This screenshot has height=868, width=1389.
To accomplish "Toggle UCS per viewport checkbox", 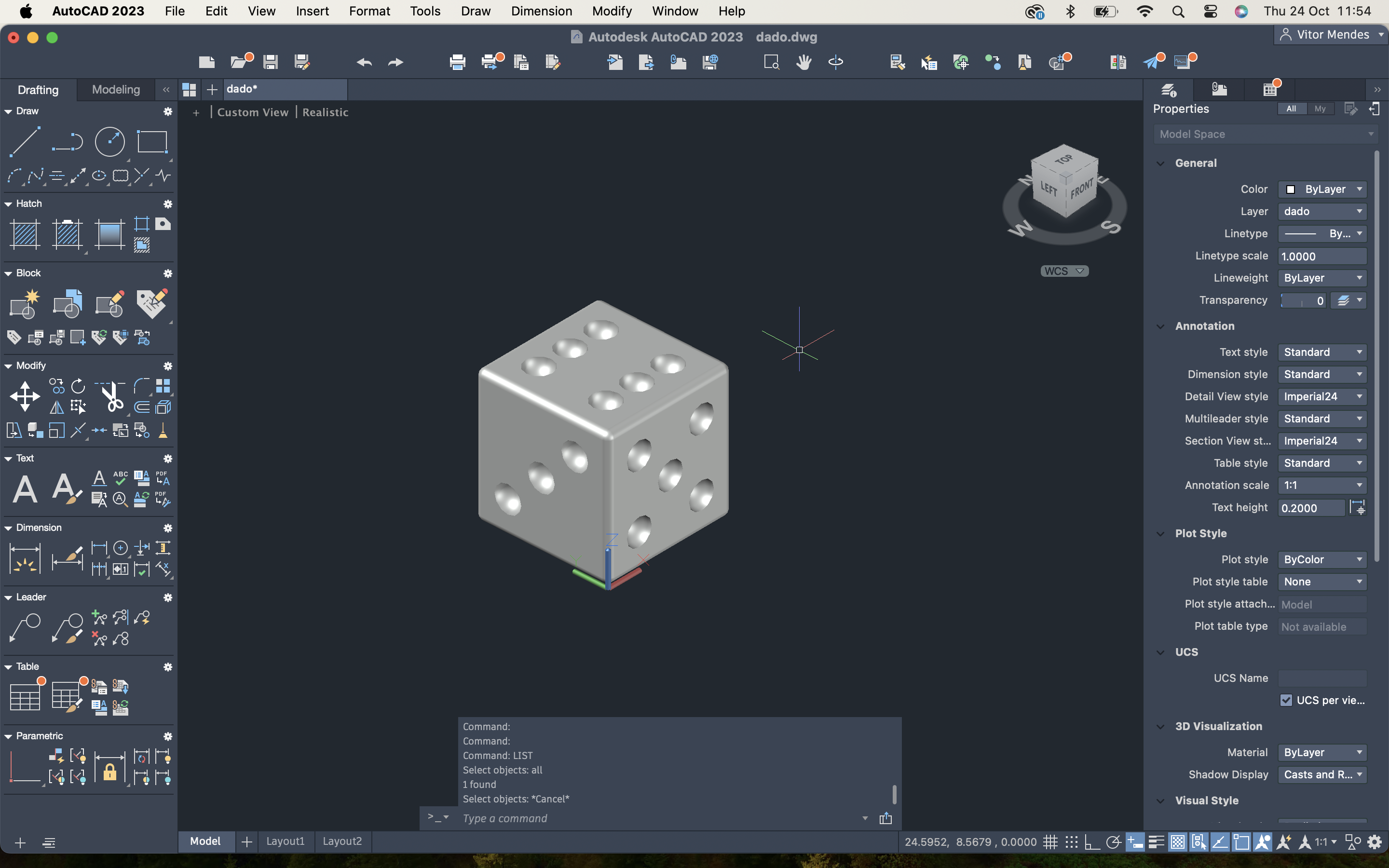I will pyautogui.click(x=1286, y=700).
